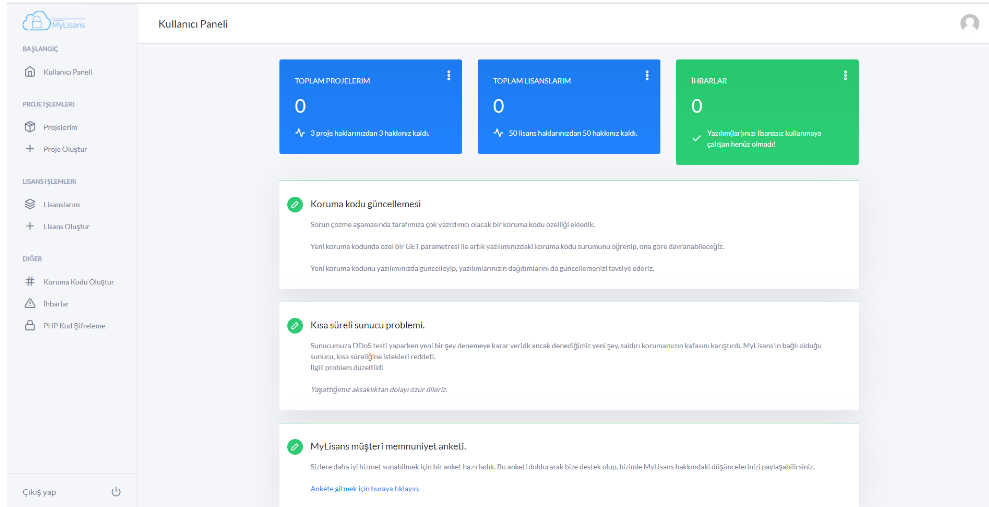Open the three-dot menu on Toplam Projelerim card
This screenshot has height=507, width=989.
[448, 76]
